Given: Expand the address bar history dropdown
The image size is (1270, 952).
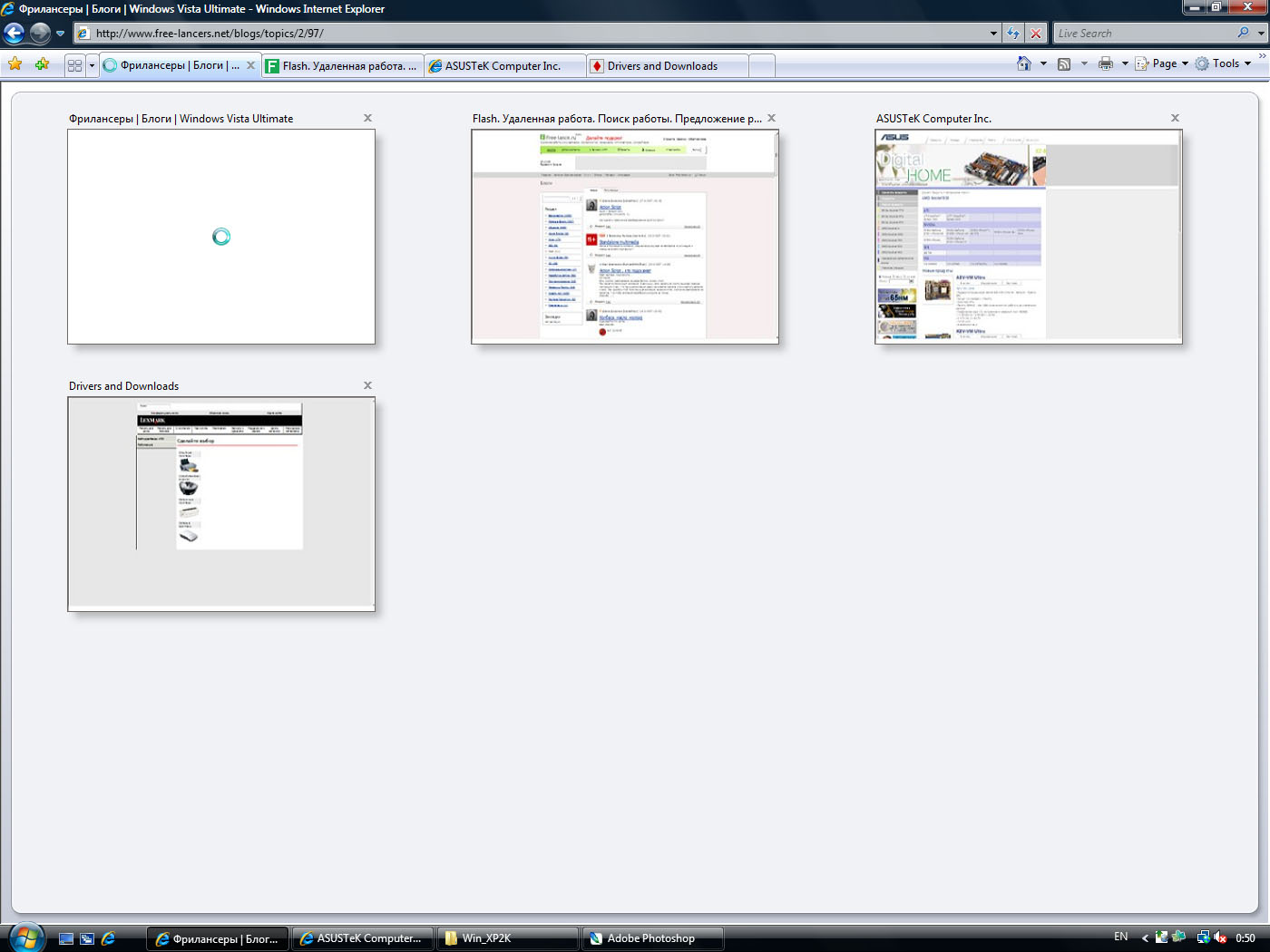Looking at the screenshot, I should click(993, 34).
